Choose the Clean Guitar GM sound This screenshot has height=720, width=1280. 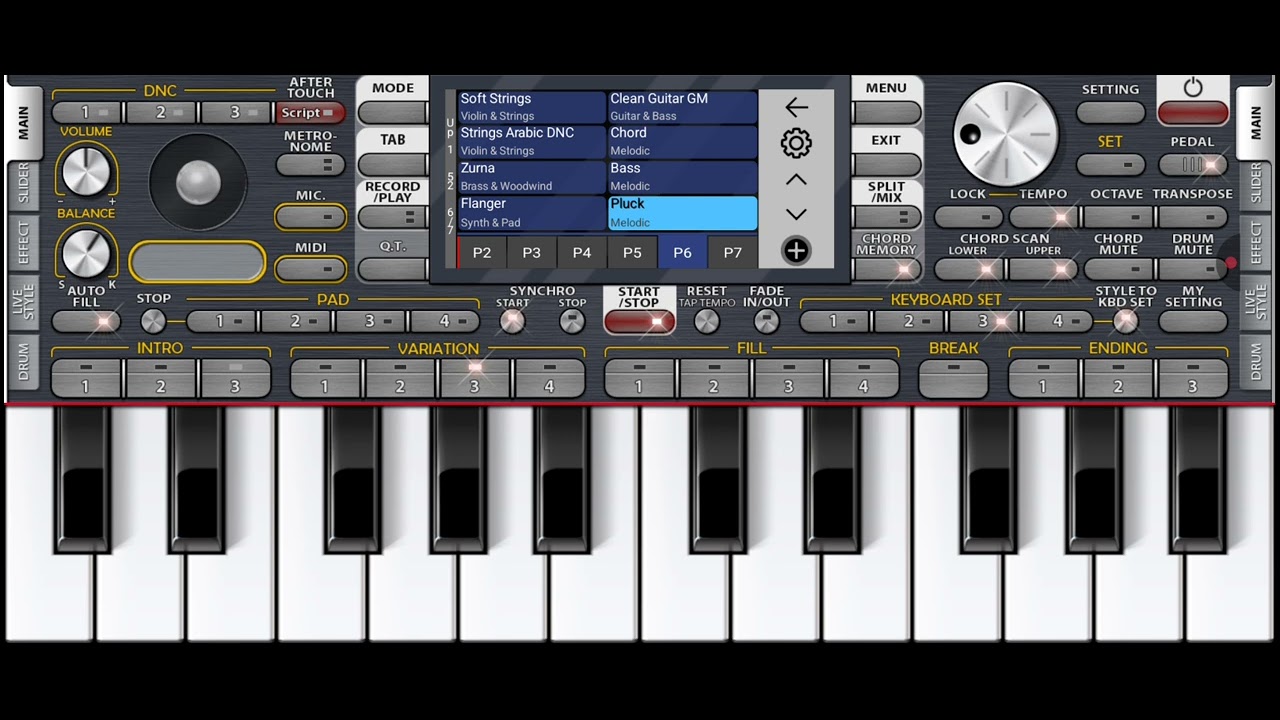(682, 107)
